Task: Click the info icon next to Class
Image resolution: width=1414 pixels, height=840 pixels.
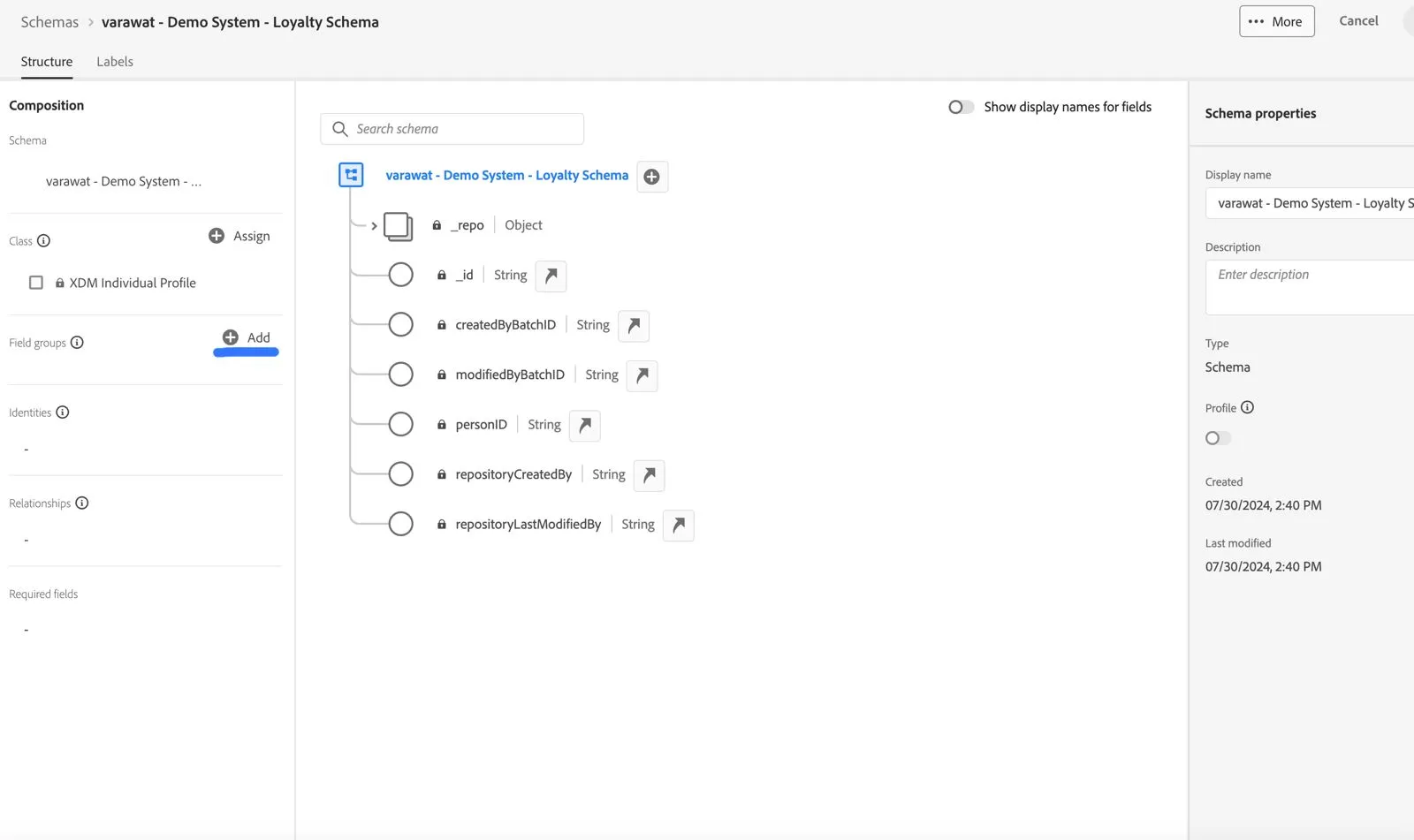Action: (x=43, y=241)
